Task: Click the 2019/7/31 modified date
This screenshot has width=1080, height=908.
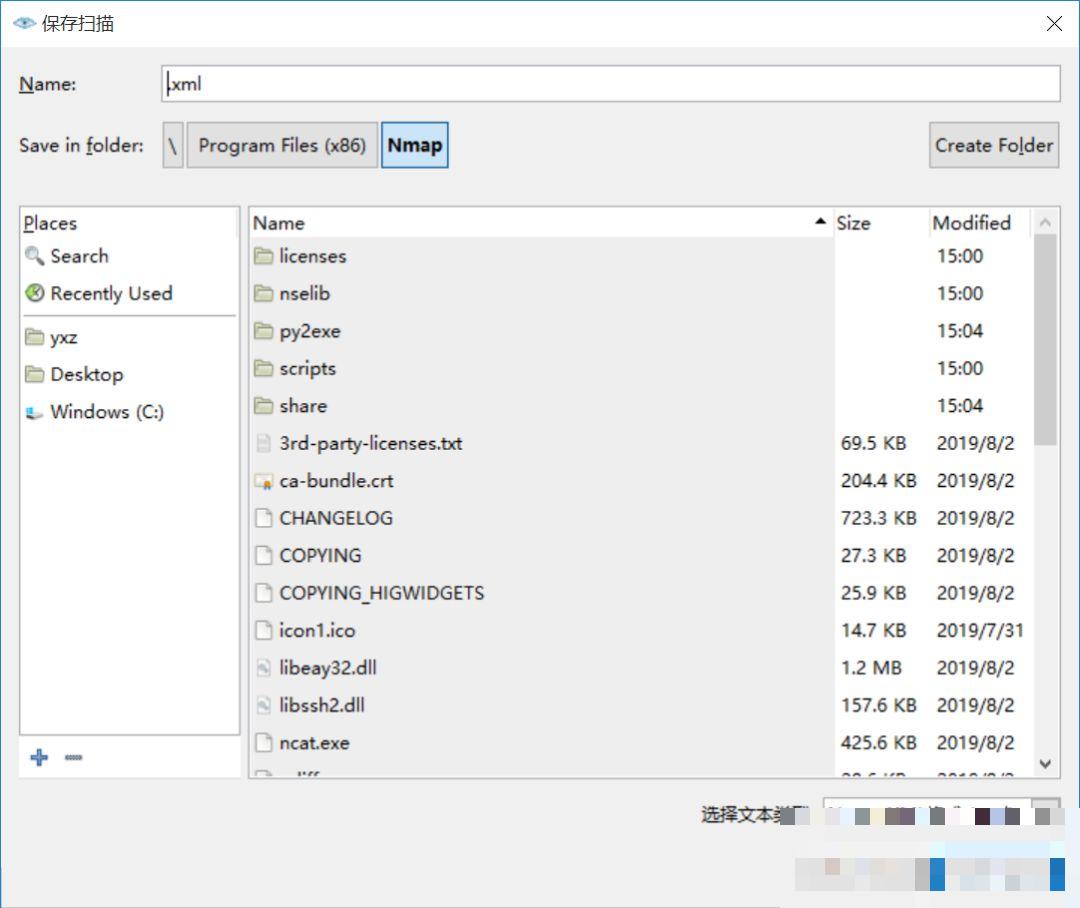Action: [x=979, y=630]
